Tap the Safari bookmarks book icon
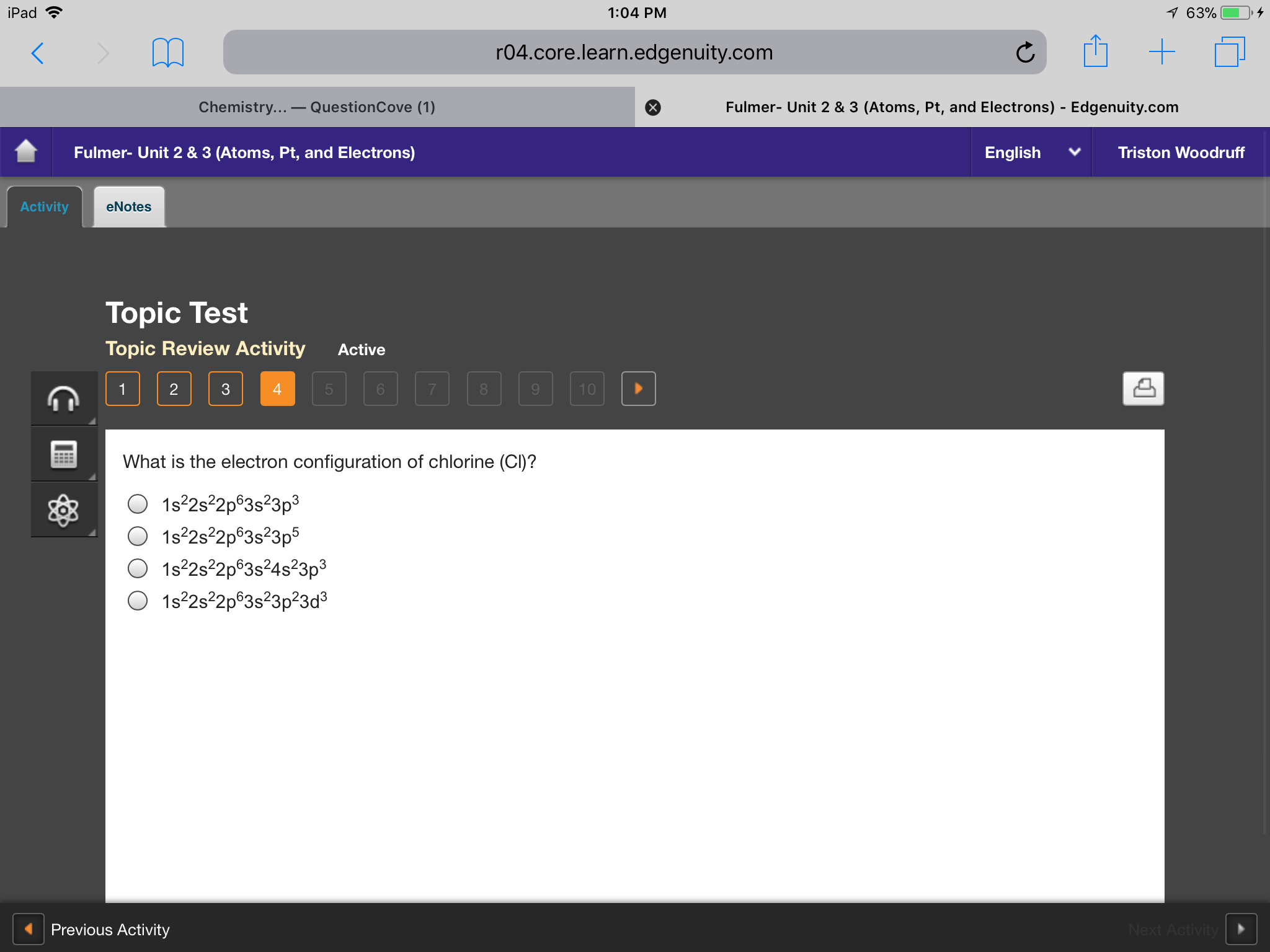The image size is (1270, 952). pyautogui.click(x=167, y=53)
